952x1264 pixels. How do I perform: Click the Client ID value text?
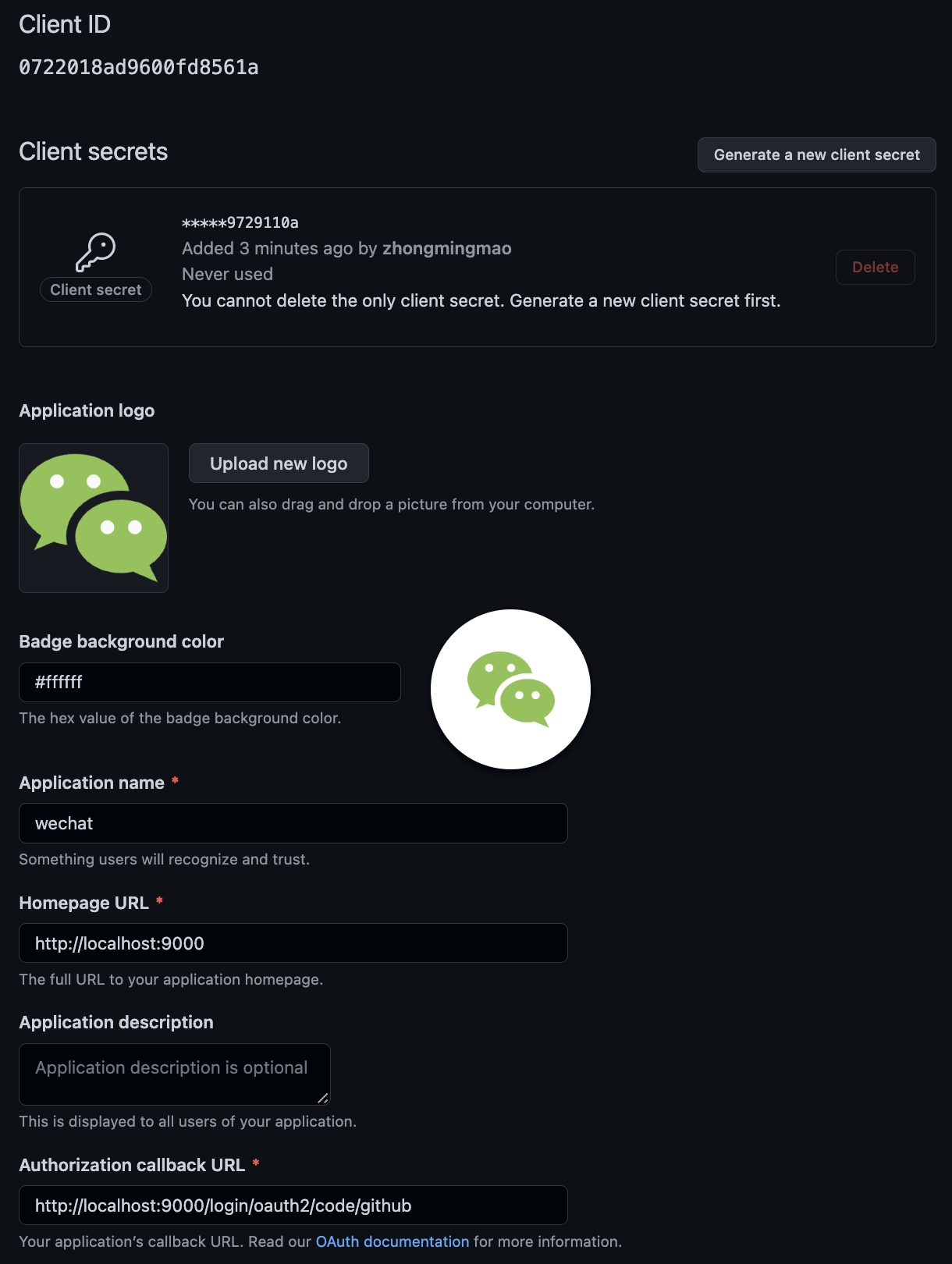click(139, 68)
